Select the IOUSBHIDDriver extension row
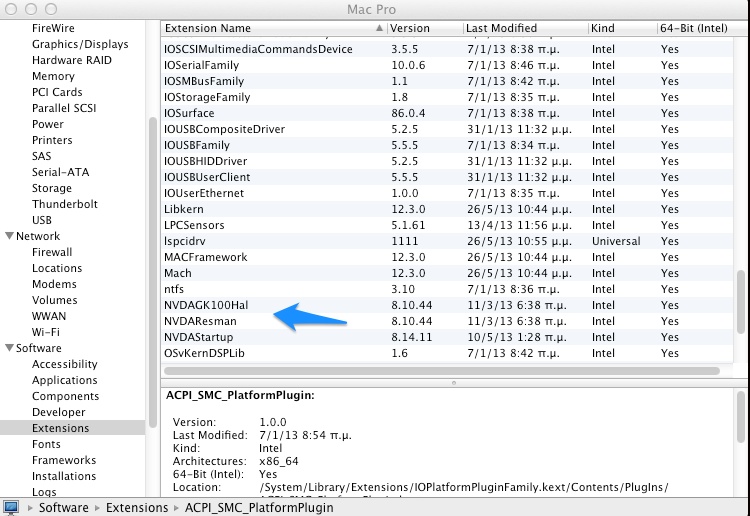This screenshot has width=750, height=516. tap(447, 161)
